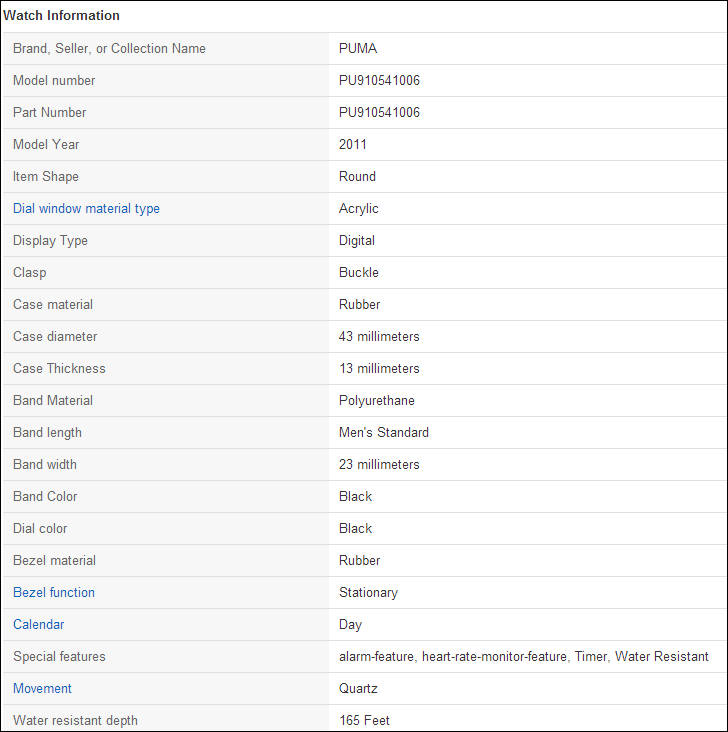Click the Model Year value 2011
This screenshot has width=728, height=732.
[x=353, y=145]
